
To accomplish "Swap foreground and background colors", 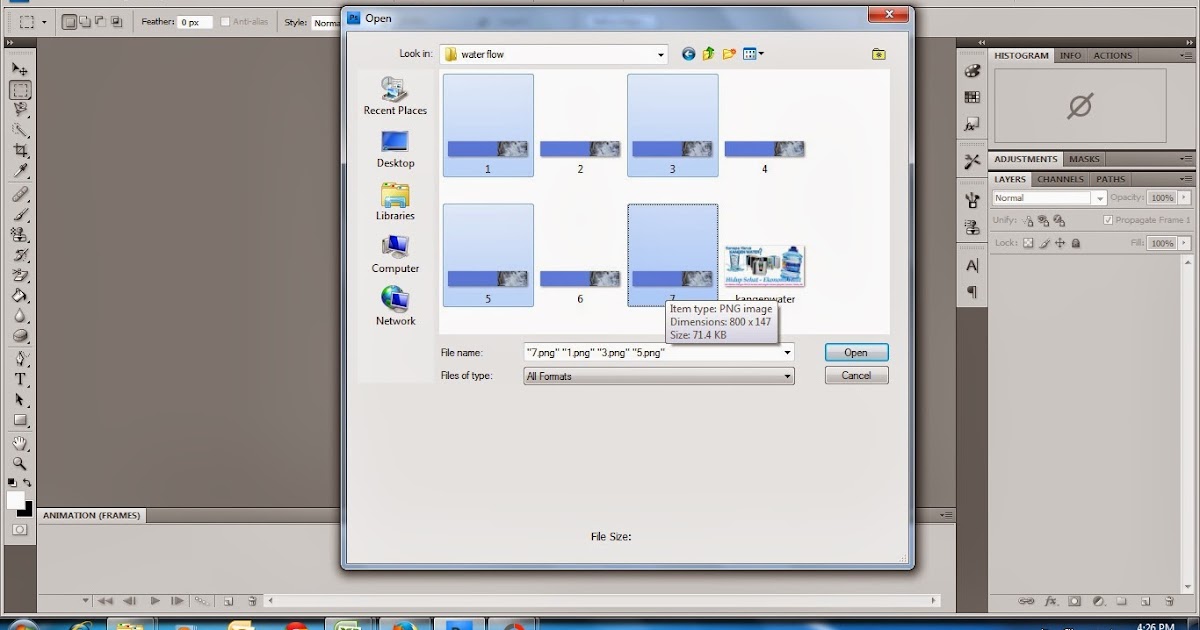I will coord(28,483).
